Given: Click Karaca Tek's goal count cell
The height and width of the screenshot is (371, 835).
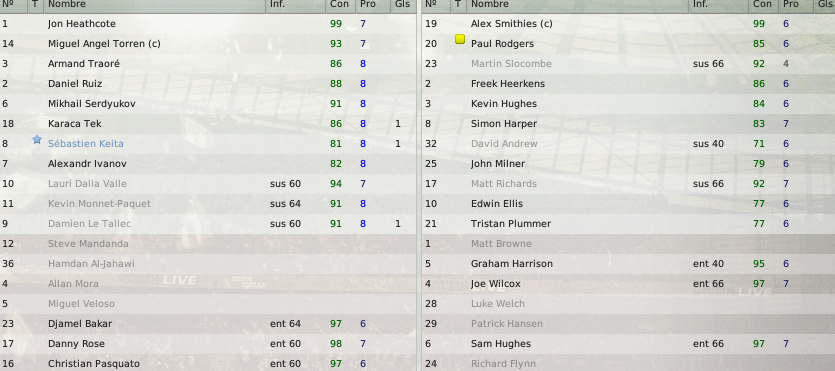Looking at the screenshot, I should 398,124.
